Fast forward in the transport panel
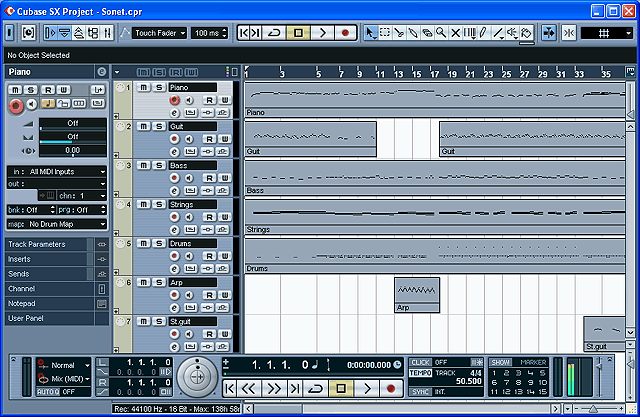Image resolution: width=640 pixels, height=417 pixels. click(274, 388)
